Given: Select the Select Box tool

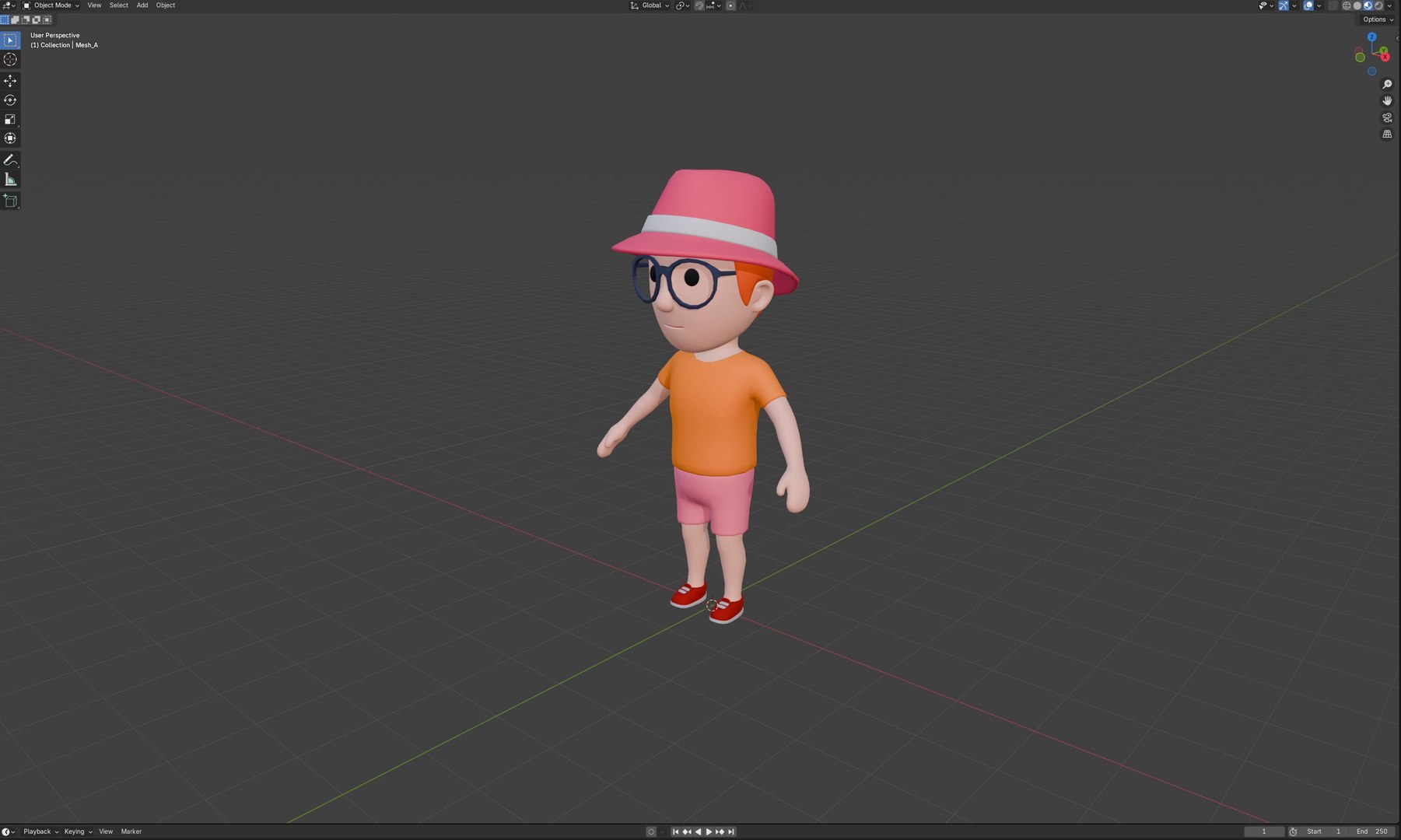Looking at the screenshot, I should point(10,40).
